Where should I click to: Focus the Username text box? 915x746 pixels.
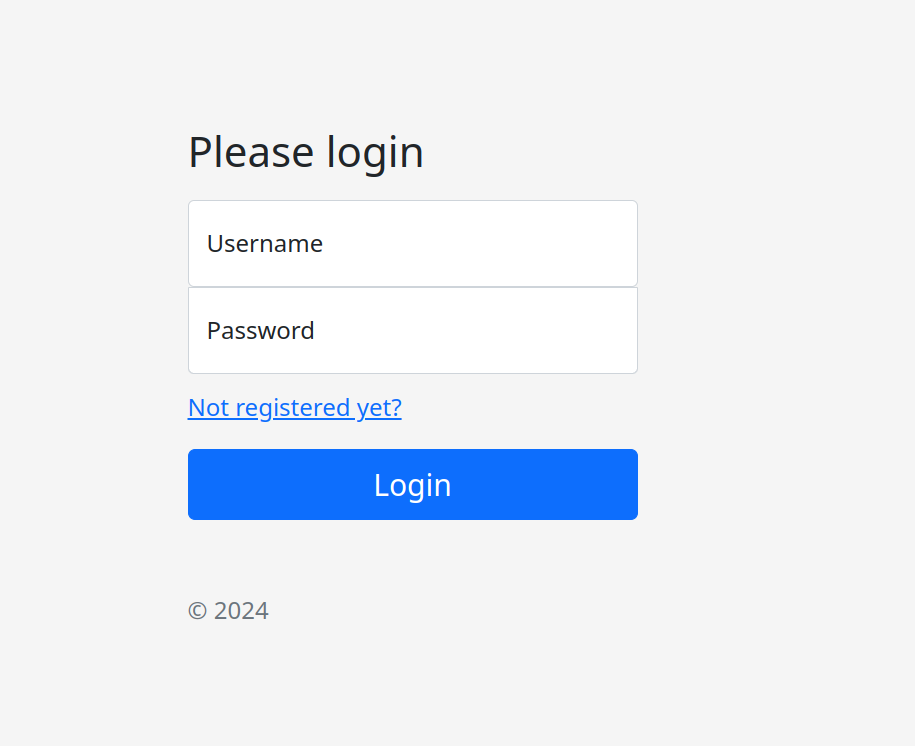click(x=412, y=243)
